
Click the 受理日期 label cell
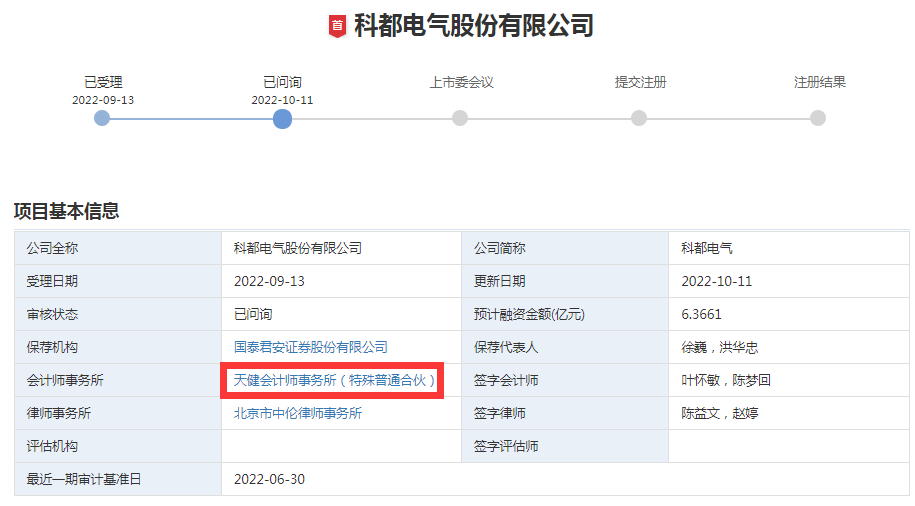tap(118, 281)
